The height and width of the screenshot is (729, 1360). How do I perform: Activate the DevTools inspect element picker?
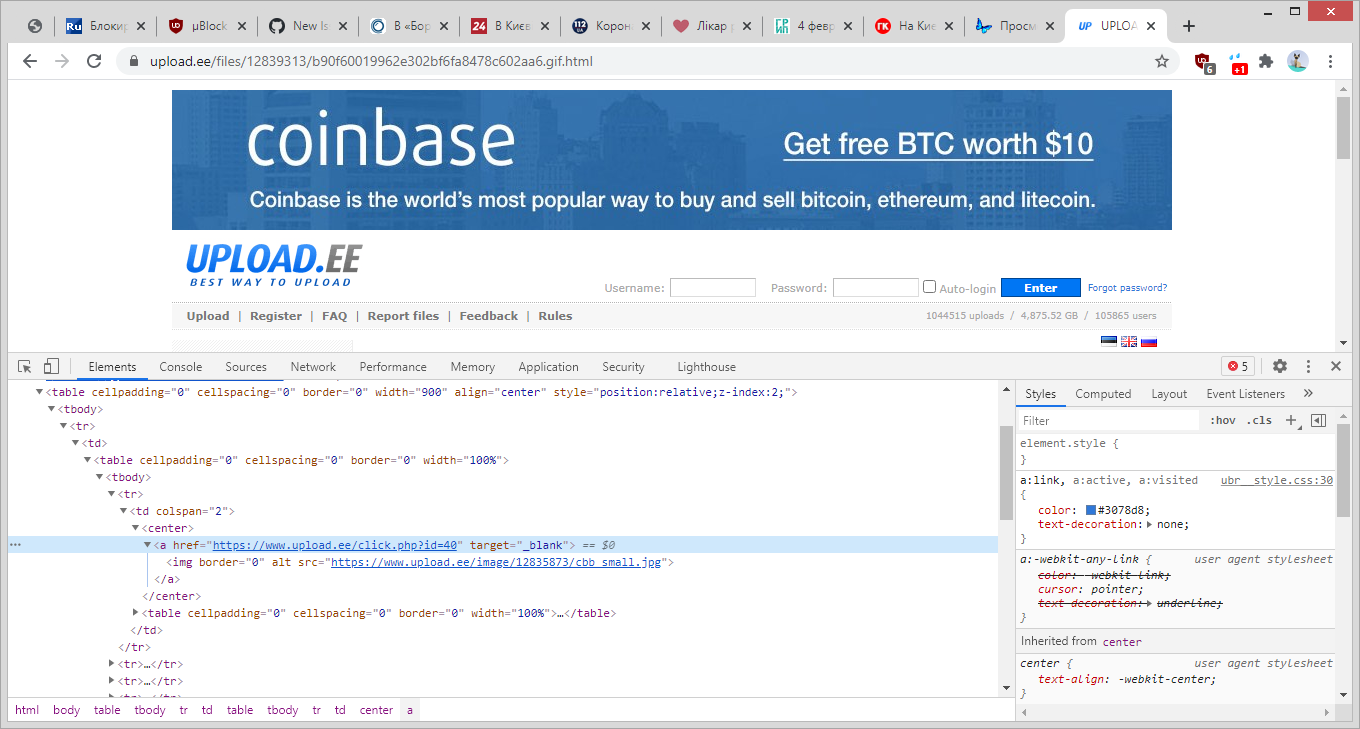pyautogui.click(x=25, y=367)
